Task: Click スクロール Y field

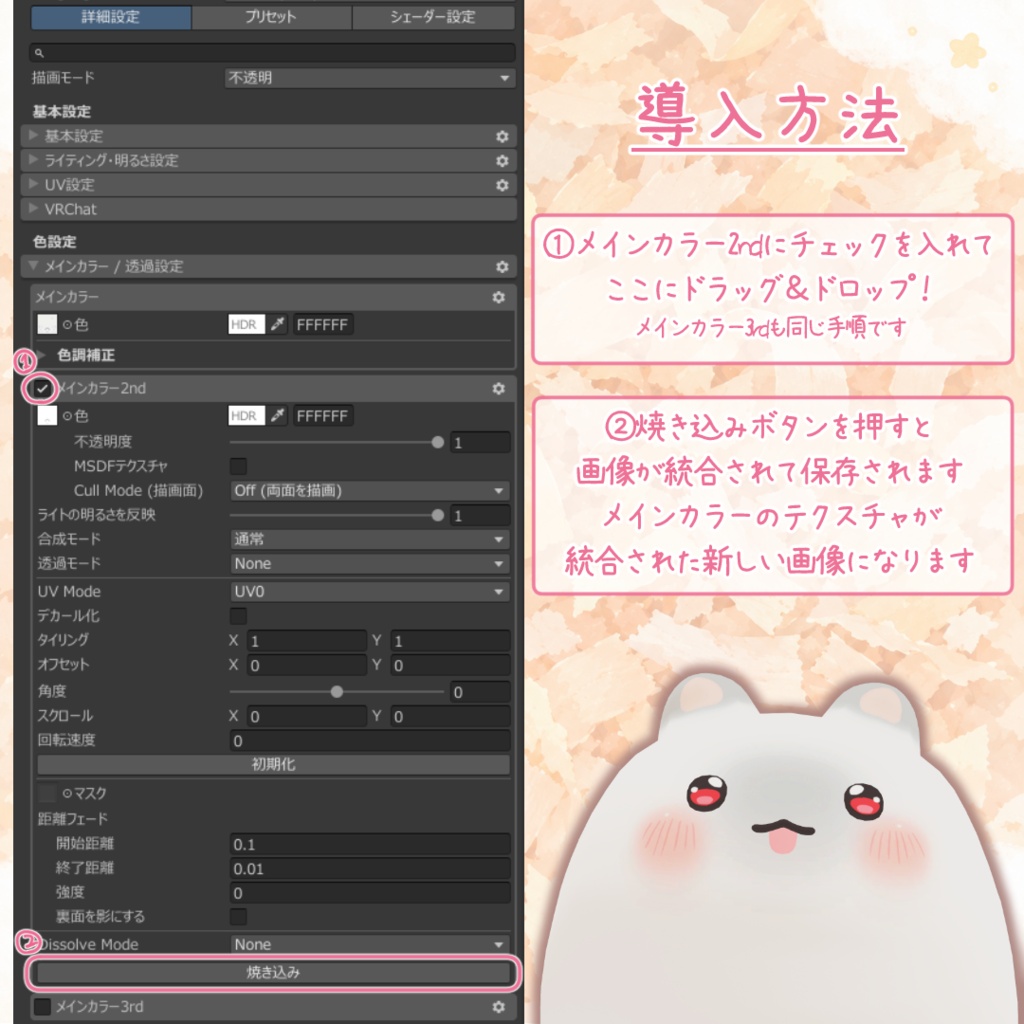Action: pos(451,716)
